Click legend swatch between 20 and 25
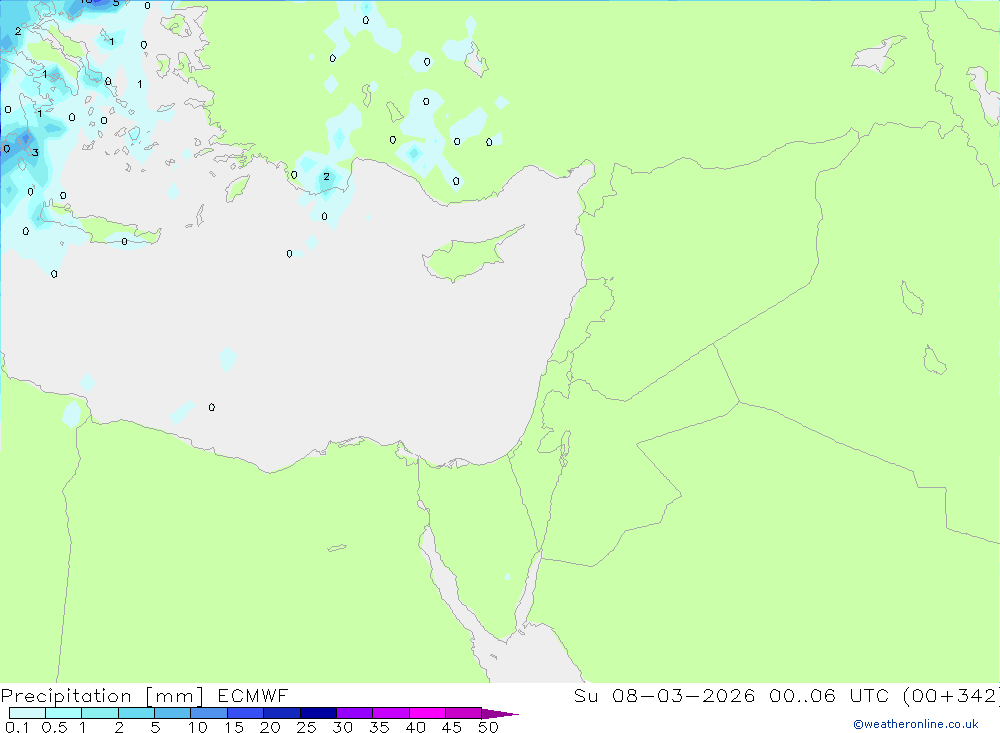The image size is (1000, 733). [282, 713]
